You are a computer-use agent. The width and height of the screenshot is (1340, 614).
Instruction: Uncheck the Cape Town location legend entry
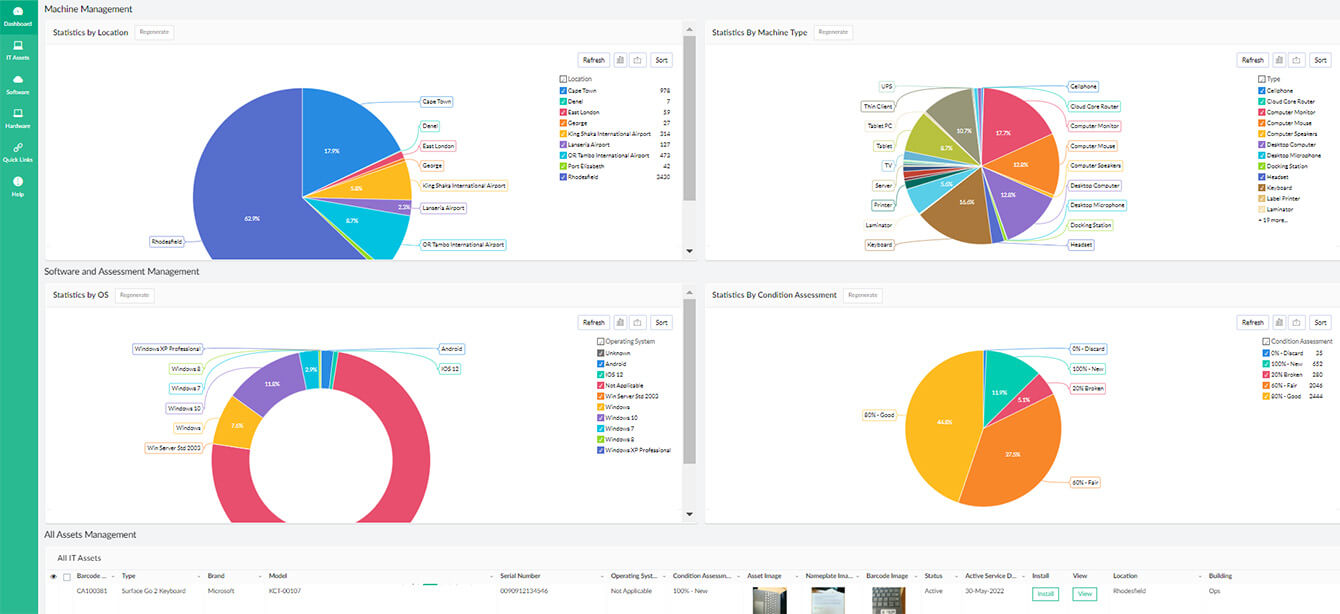point(564,90)
